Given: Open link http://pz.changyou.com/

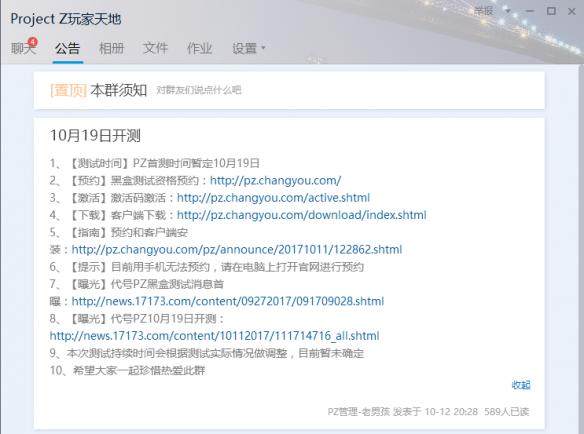Looking at the screenshot, I should click(276, 180).
